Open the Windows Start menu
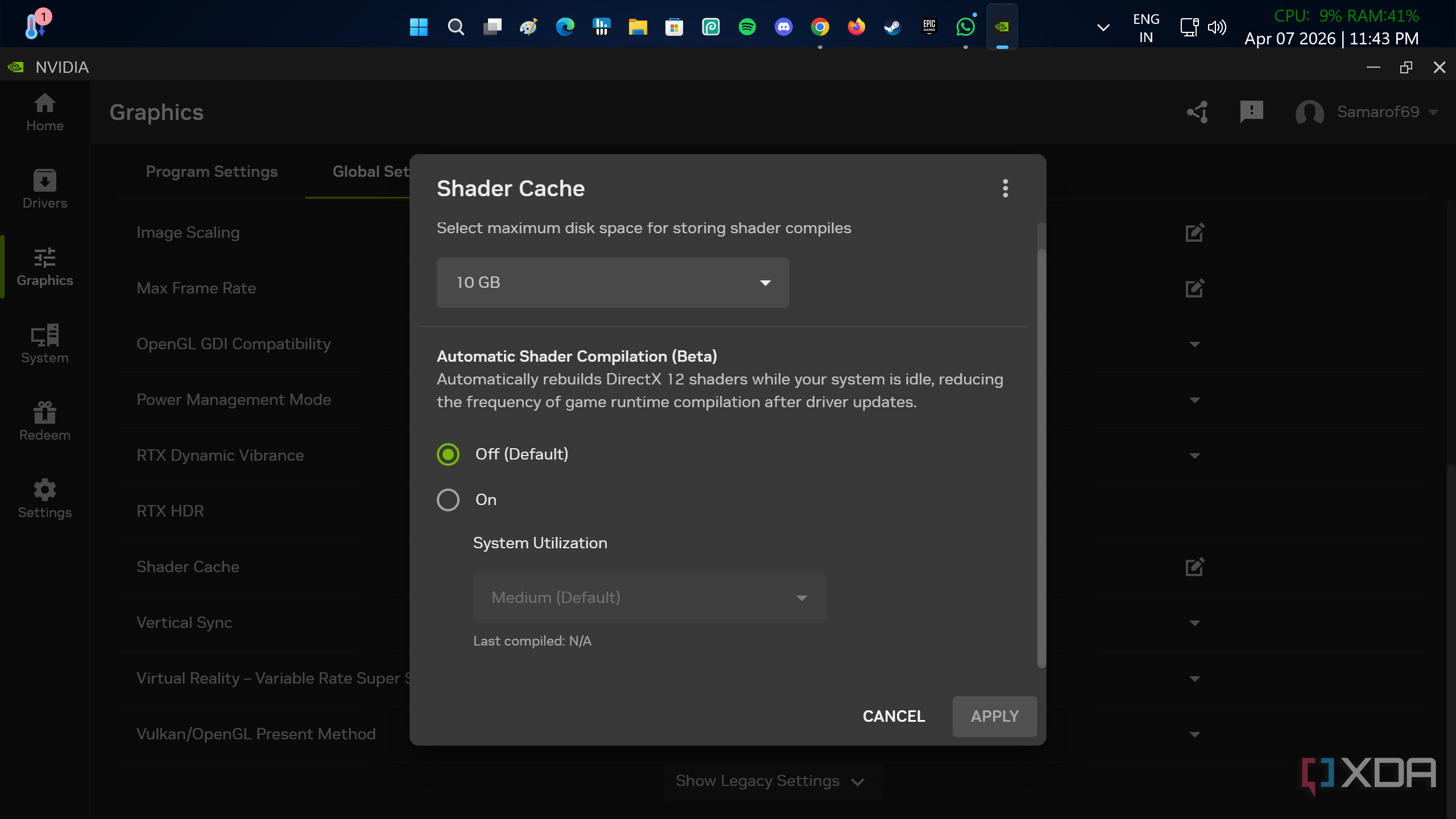Image resolution: width=1456 pixels, height=819 pixels. 419,27
